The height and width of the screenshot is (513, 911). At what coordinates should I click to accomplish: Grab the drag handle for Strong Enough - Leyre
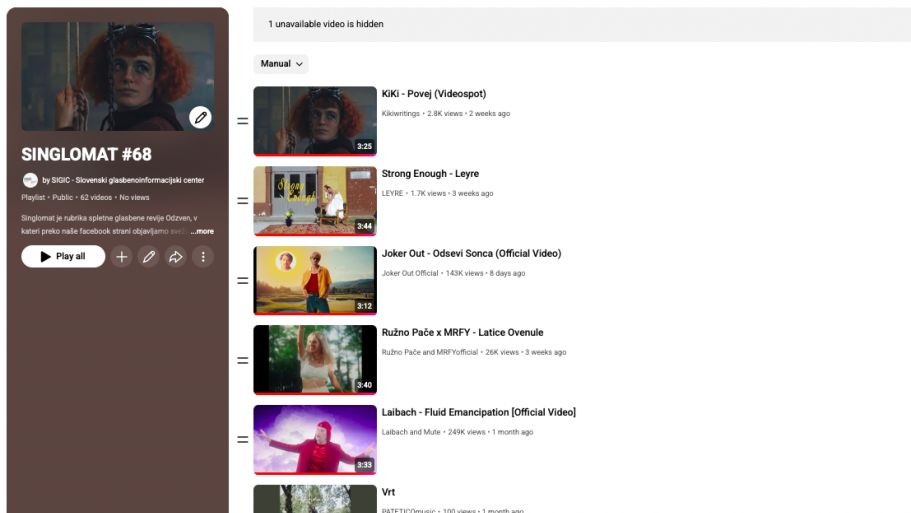point(243,201)
